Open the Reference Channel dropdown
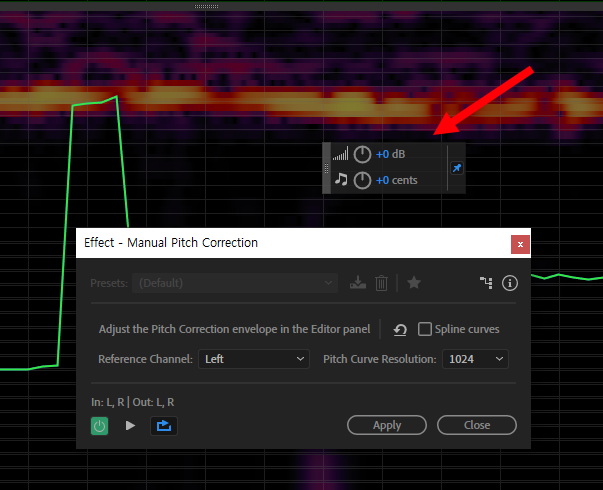The width and height of the screenshot is (603, 490). 254,359
